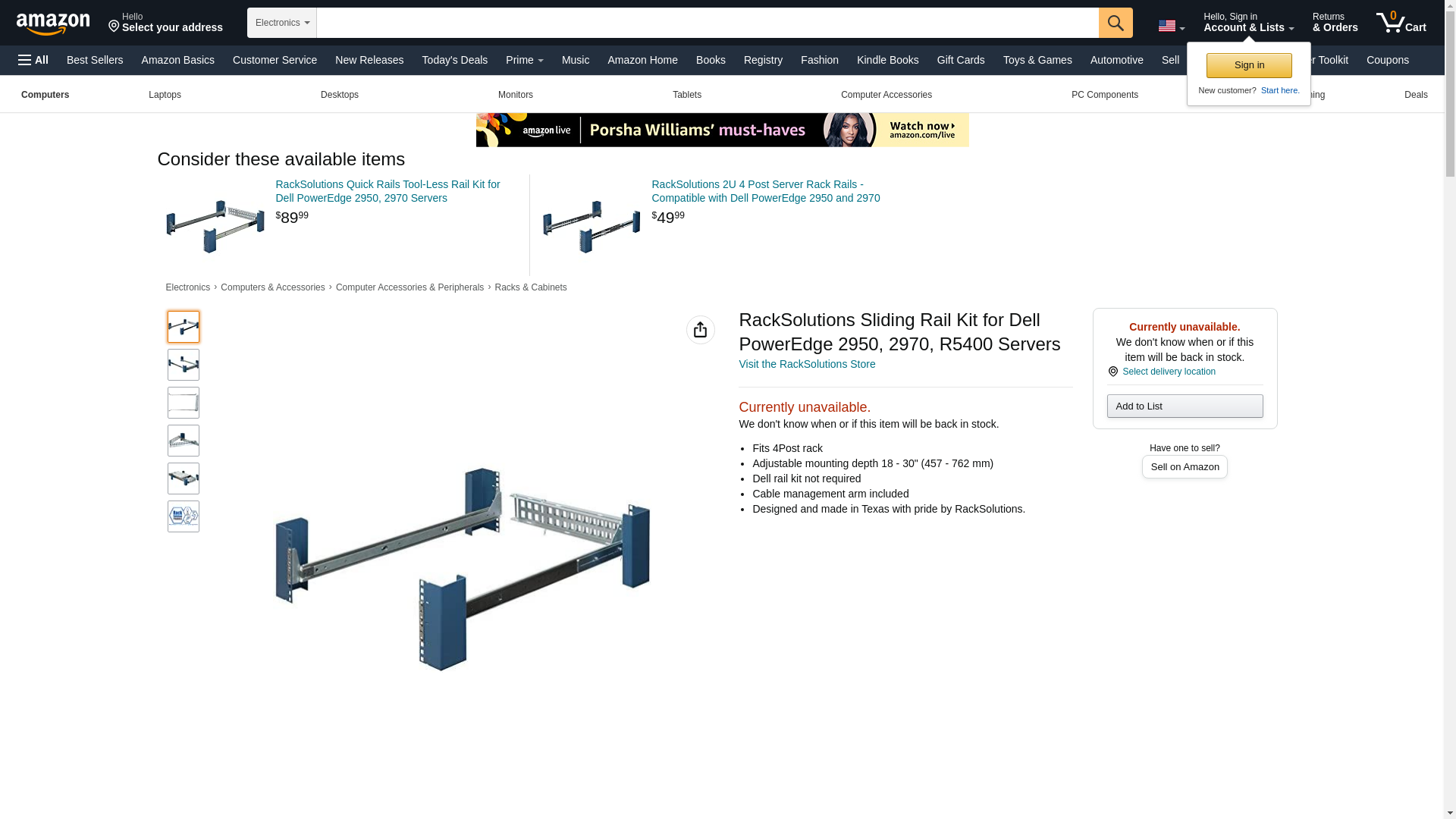Expand the Electronics search category dropdown
The width and height of the screenshot is (1456, 819).
pyautogui.click(x=282, y=23)
